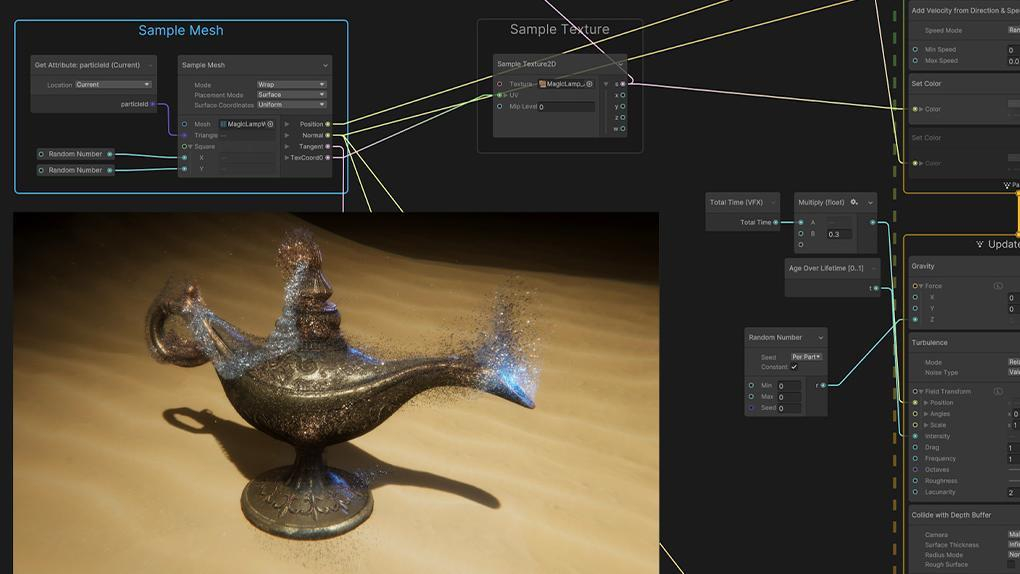Open the MagicLamp texture object picker
1020x574 pixels.
589,84
